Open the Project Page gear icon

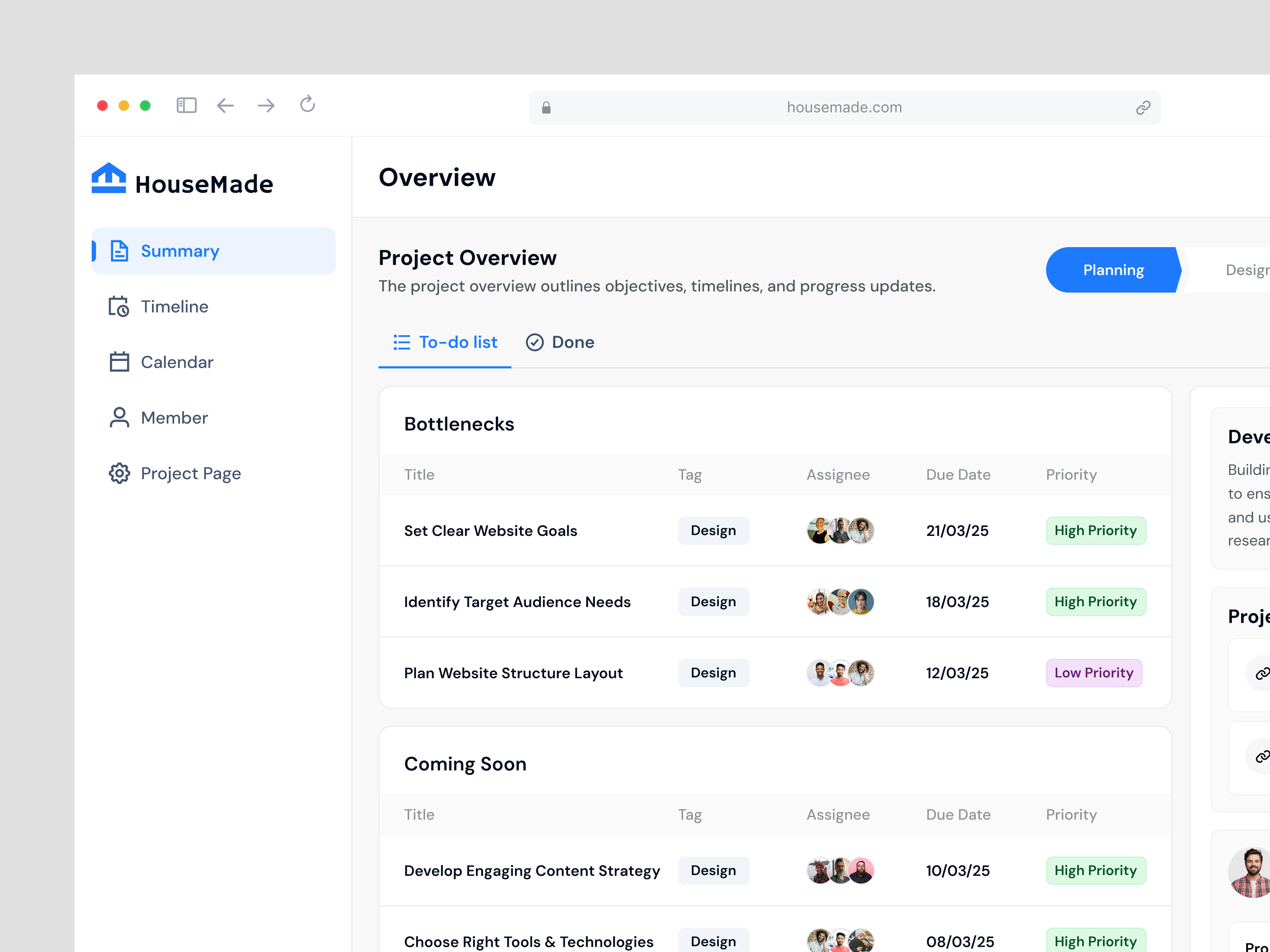coord(119,473)
